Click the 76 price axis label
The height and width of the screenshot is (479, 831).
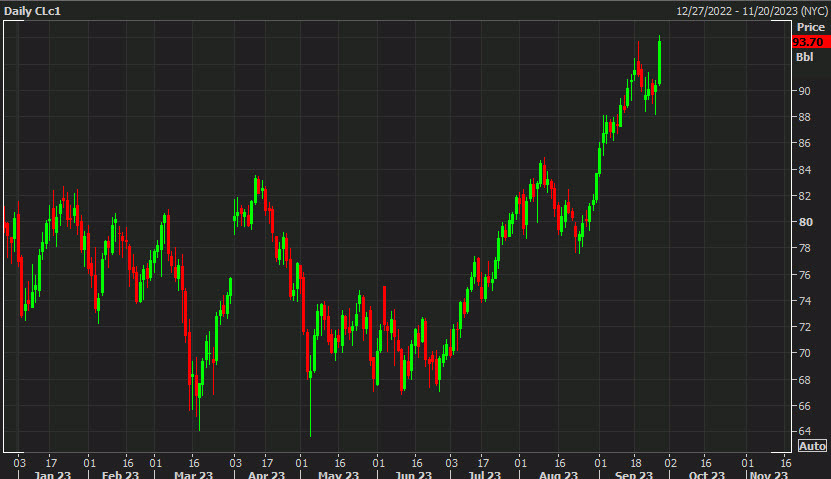point(805,274)
